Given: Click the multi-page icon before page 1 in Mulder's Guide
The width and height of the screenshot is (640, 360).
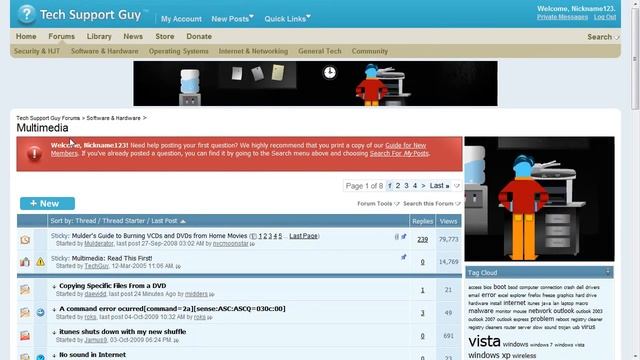Looking at the screenshot, I should coord(253,236).
